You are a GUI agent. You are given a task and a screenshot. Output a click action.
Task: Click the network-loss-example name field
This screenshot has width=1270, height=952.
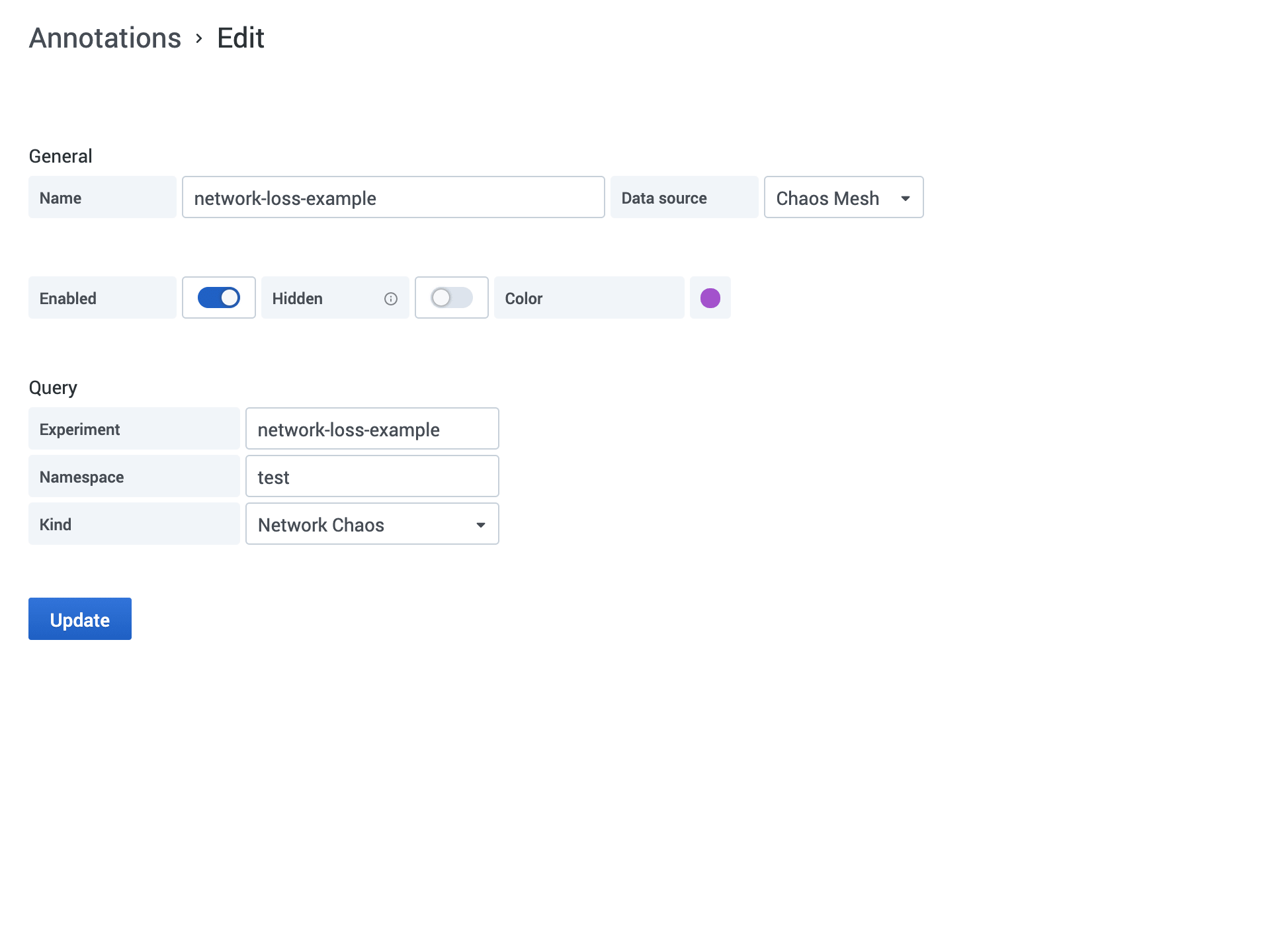pos(393,198)
